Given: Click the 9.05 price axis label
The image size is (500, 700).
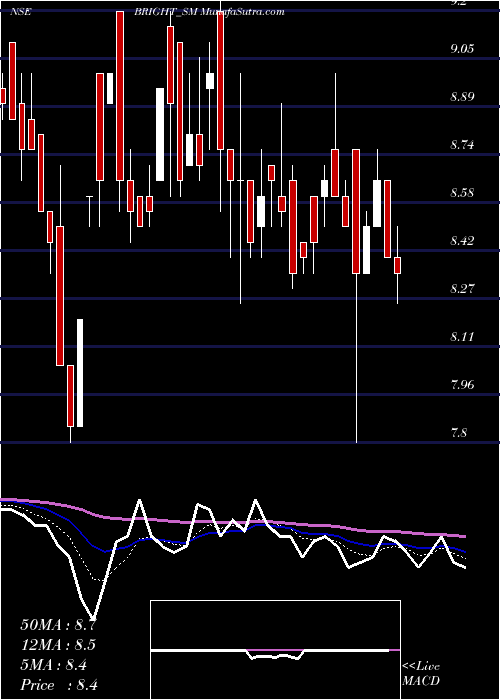Looking at the screenshot, I should coord(462,49).
